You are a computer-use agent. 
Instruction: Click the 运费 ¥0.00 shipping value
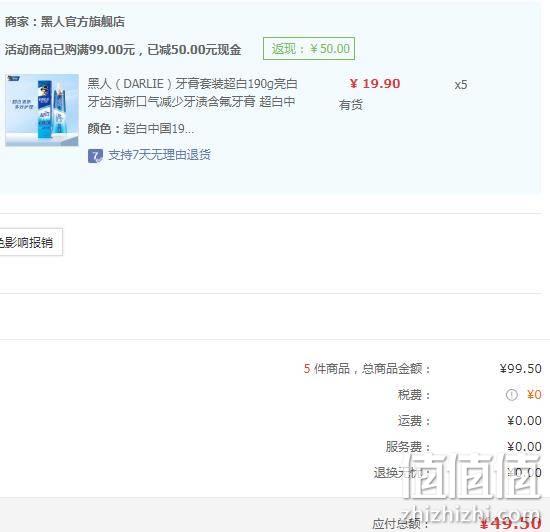[x=524, y=420]
